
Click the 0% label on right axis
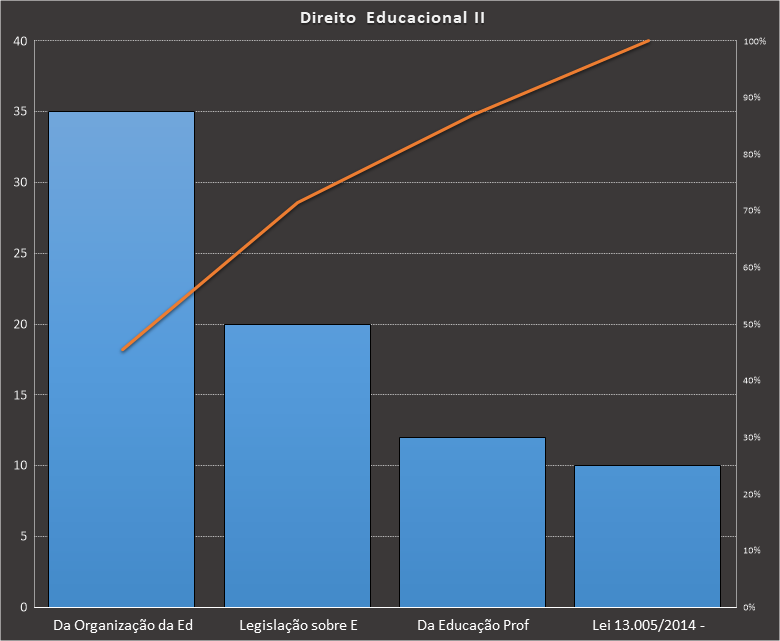[749, 607]
